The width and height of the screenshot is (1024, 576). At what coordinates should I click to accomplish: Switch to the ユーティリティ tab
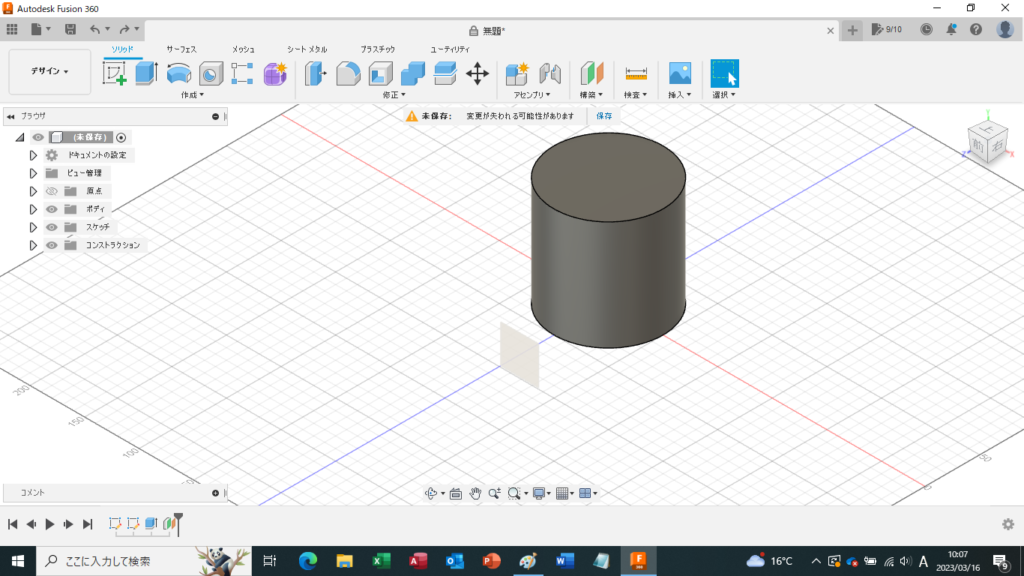pyautogui.click(x=449, y=50)
